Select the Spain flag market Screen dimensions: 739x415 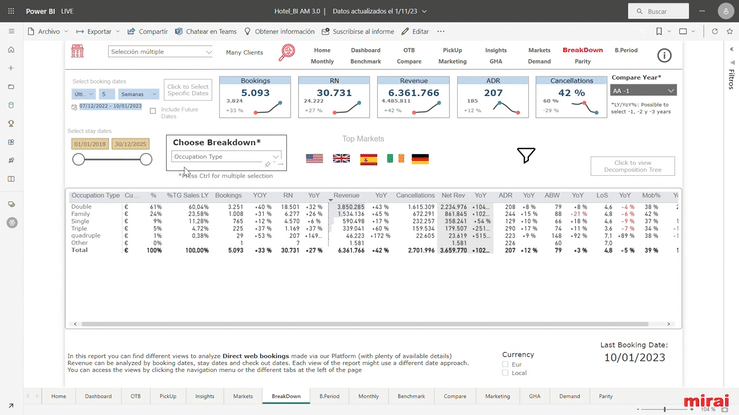tap(369, 159)
